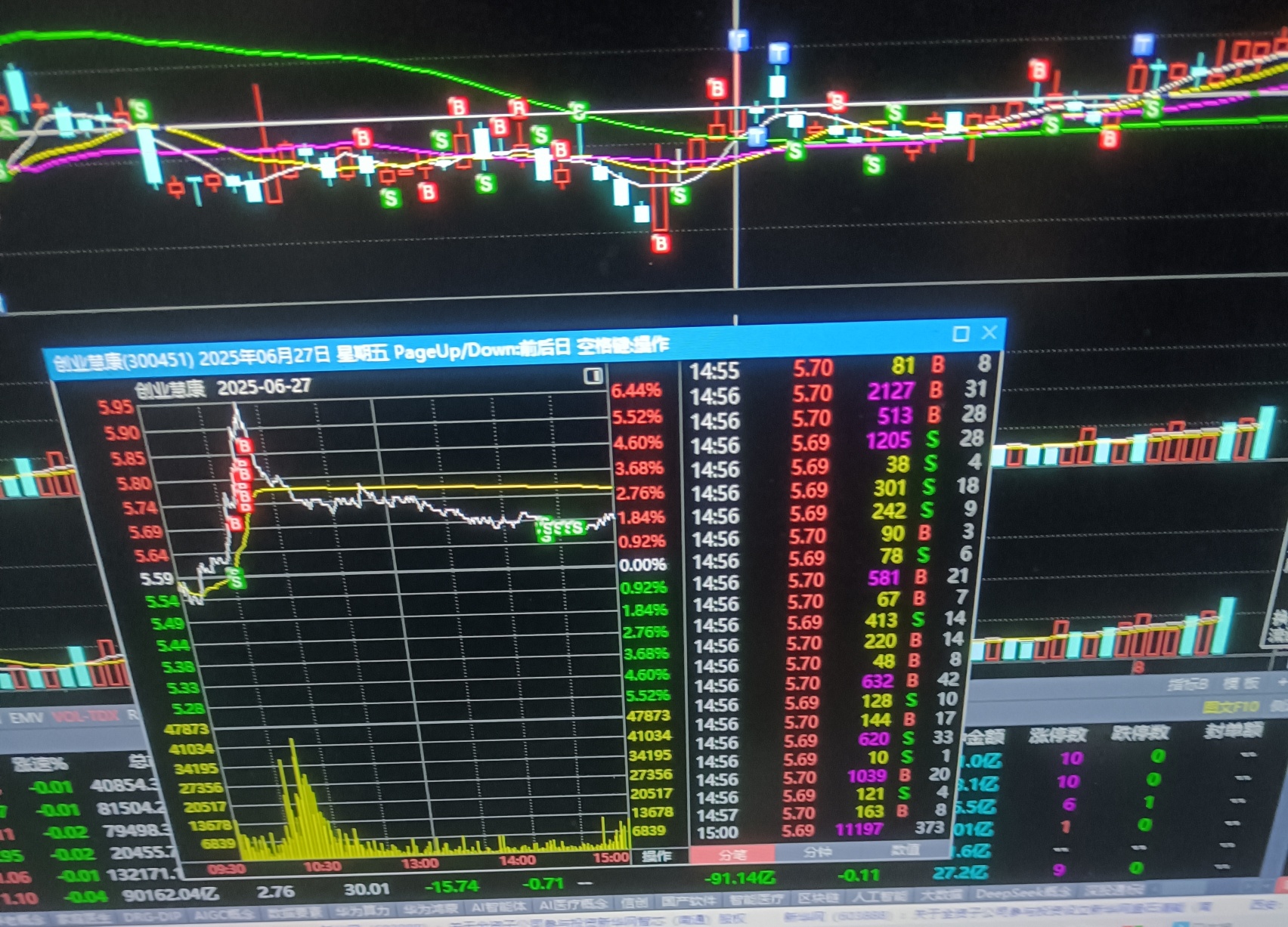1288x927 pixels.
Task: Click the 30.01 value in the bottom row
Action: point(367,890)
